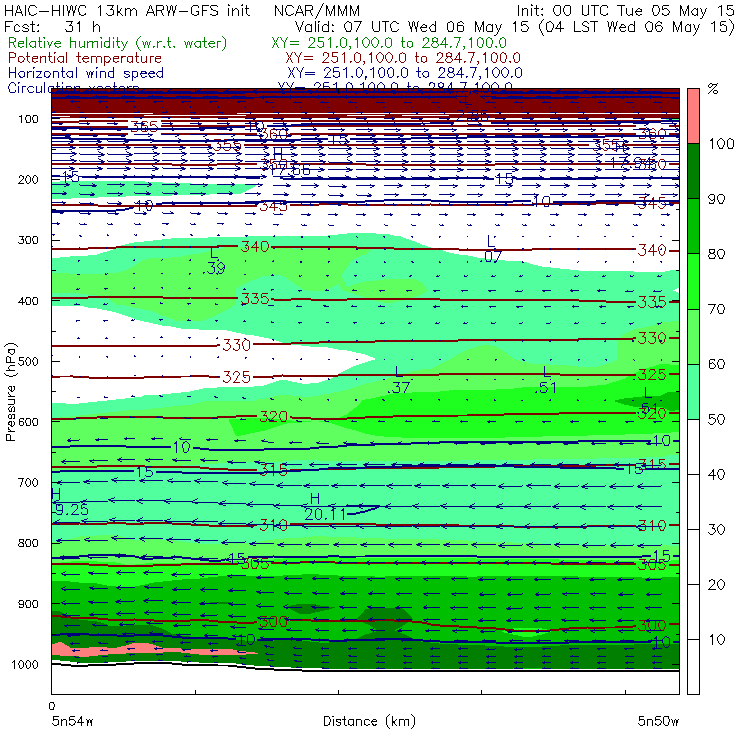Click the '500' pressure axis label

28,361
